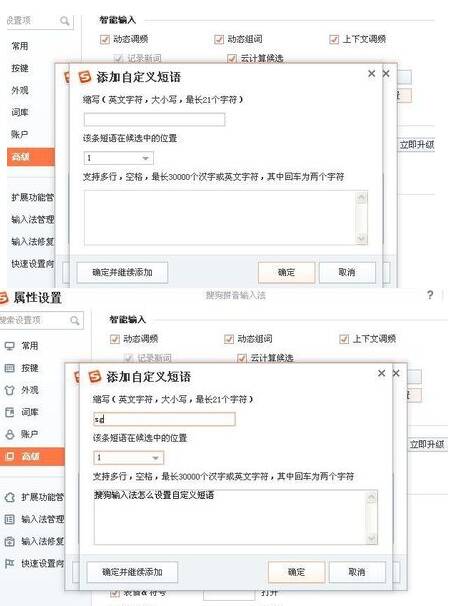Image resolution: width=452 pixels, height=606 pixels.
Task: Focus the empty abbreviation field
Action: click(154, 119)
